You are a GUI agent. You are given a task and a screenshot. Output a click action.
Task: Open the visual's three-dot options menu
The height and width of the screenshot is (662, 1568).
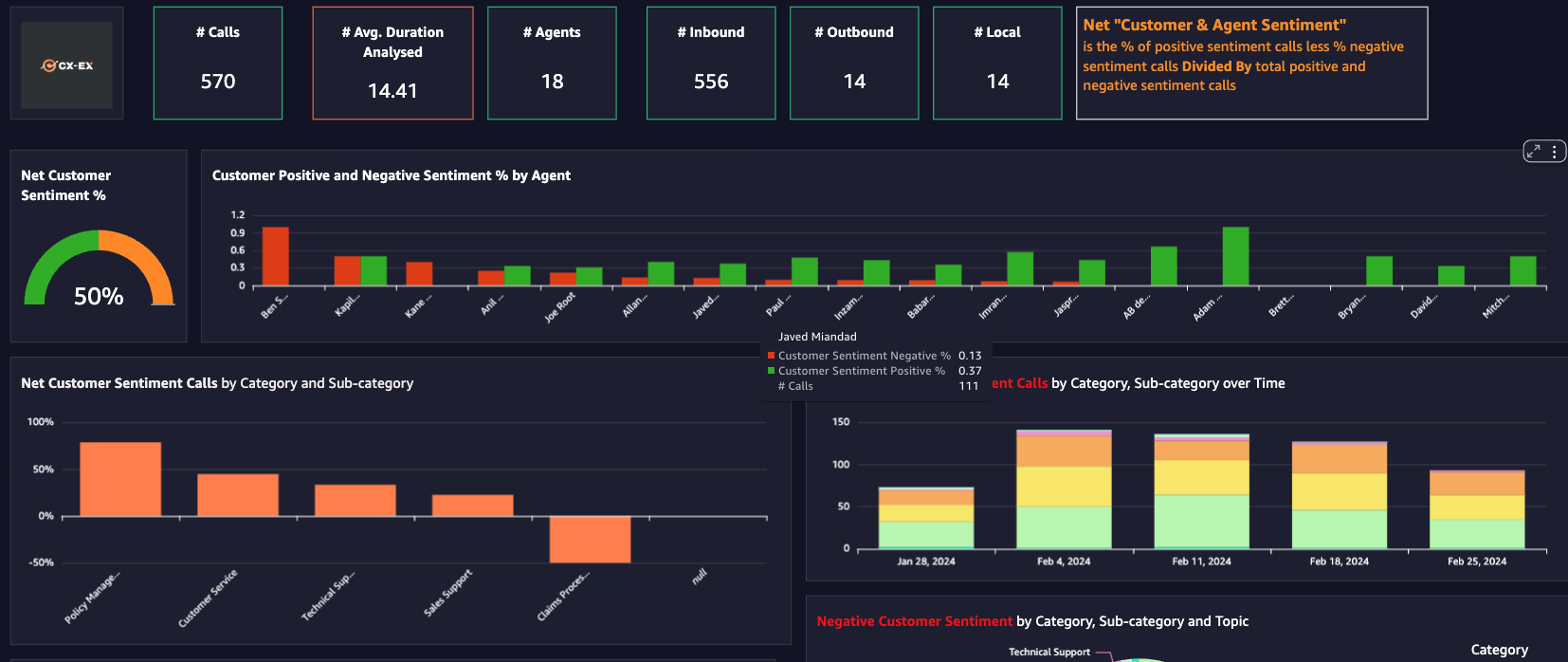(1555, 151)
